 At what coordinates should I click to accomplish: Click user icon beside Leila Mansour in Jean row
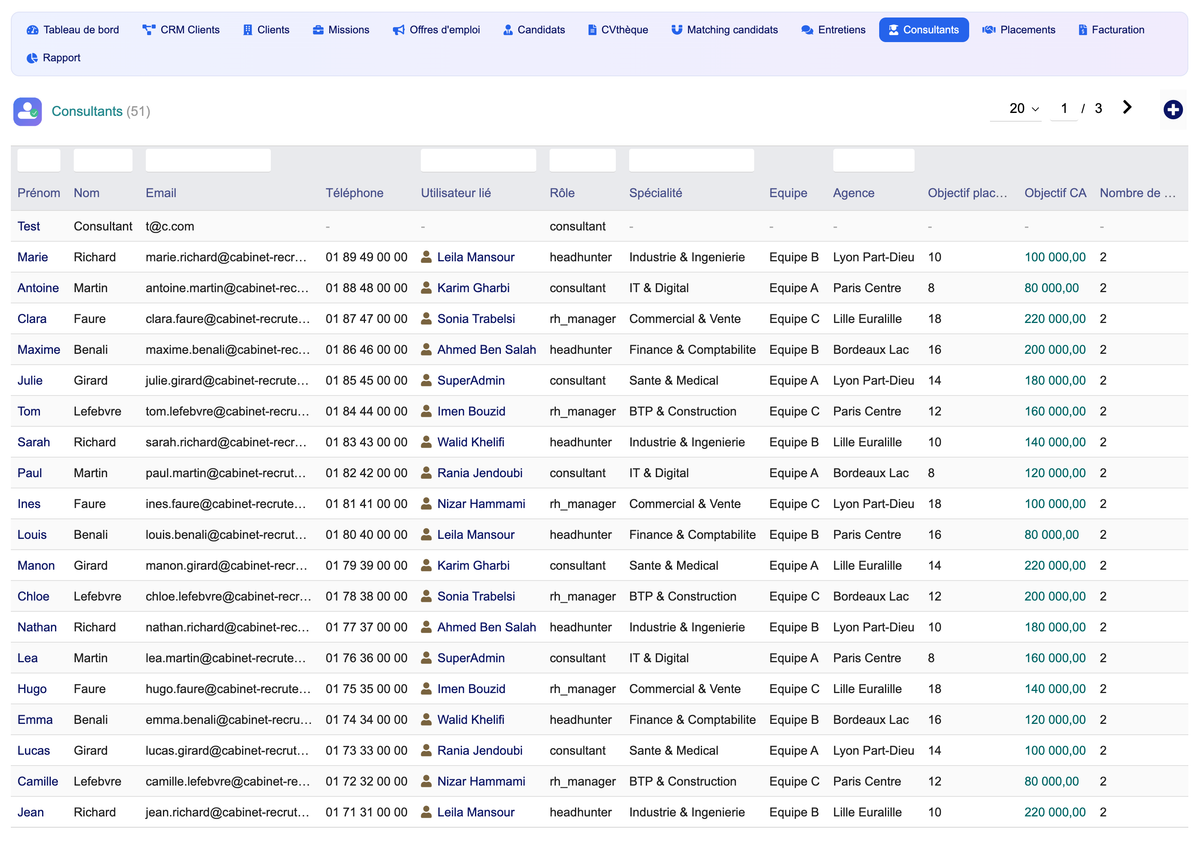click(x=427, y=812)
